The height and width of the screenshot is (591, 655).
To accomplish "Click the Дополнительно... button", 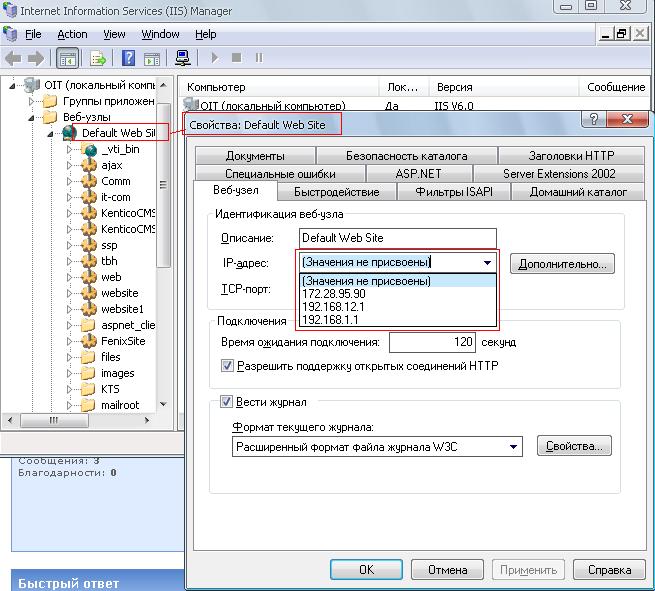I will click(562, 264).
